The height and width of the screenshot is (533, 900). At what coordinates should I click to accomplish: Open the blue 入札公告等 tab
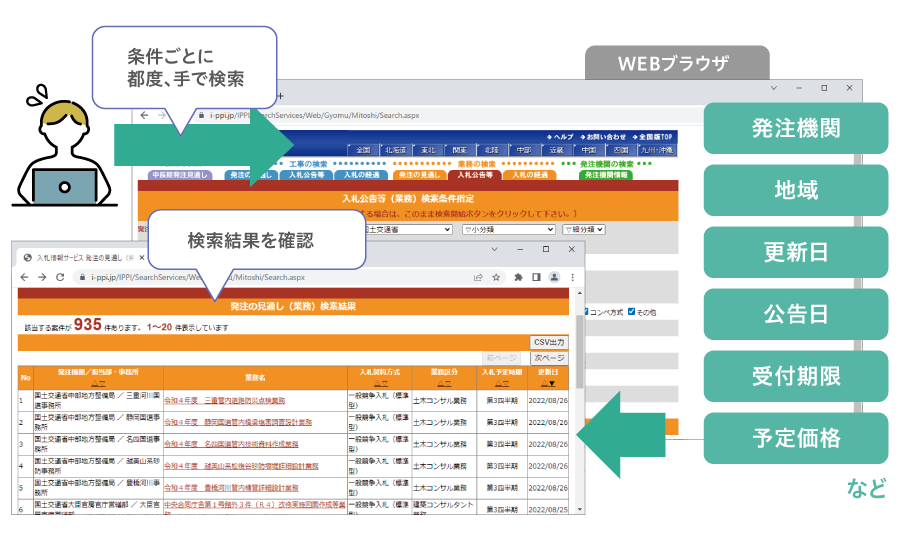[307, 175]
